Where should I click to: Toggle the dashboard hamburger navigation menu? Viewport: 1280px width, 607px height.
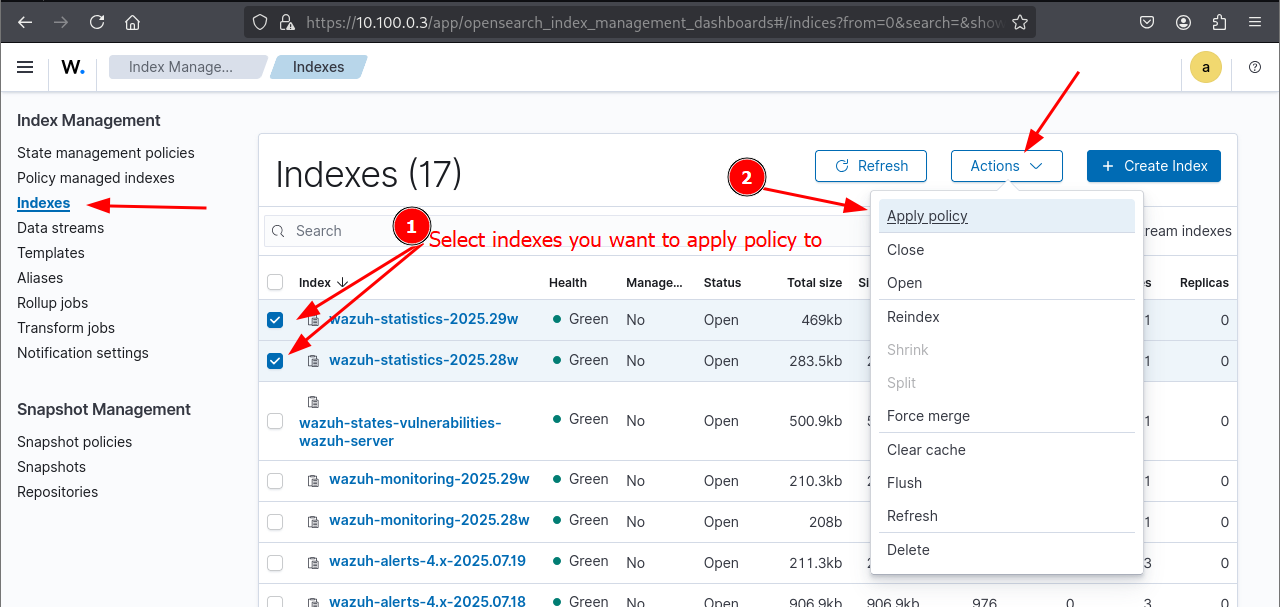[x=25, y=67]
